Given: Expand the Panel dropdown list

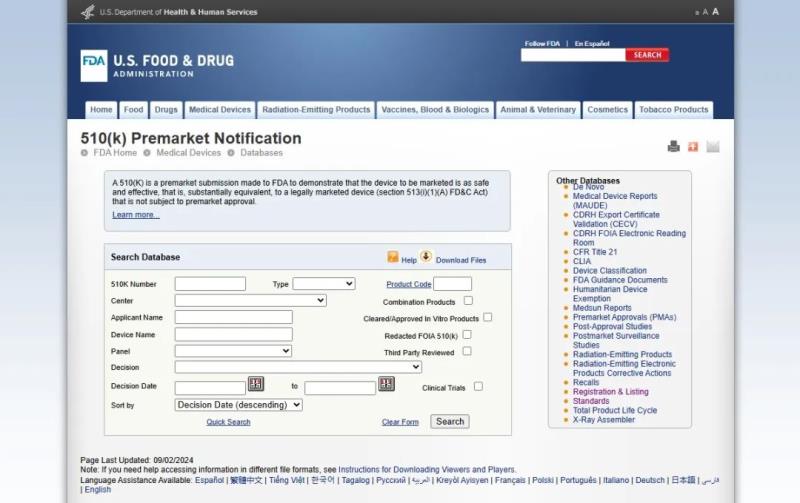Looking at the screenshot, I should 233,351.
